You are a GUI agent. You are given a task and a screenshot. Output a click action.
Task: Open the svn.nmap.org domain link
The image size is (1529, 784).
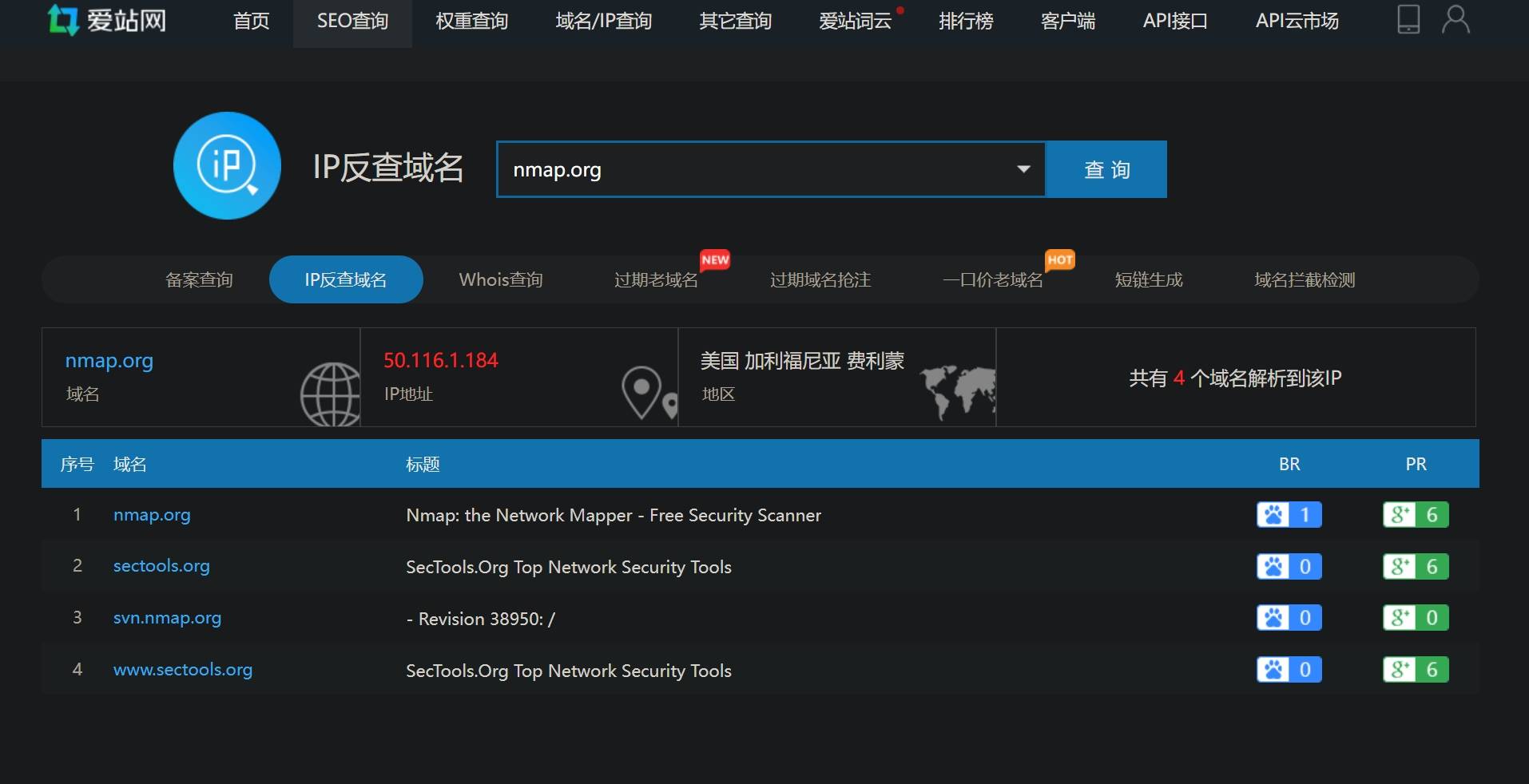click(167, 618)
